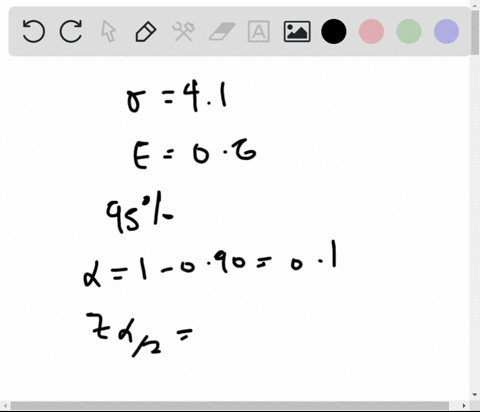
Task: Set pen color to purple
Action: 447,31
